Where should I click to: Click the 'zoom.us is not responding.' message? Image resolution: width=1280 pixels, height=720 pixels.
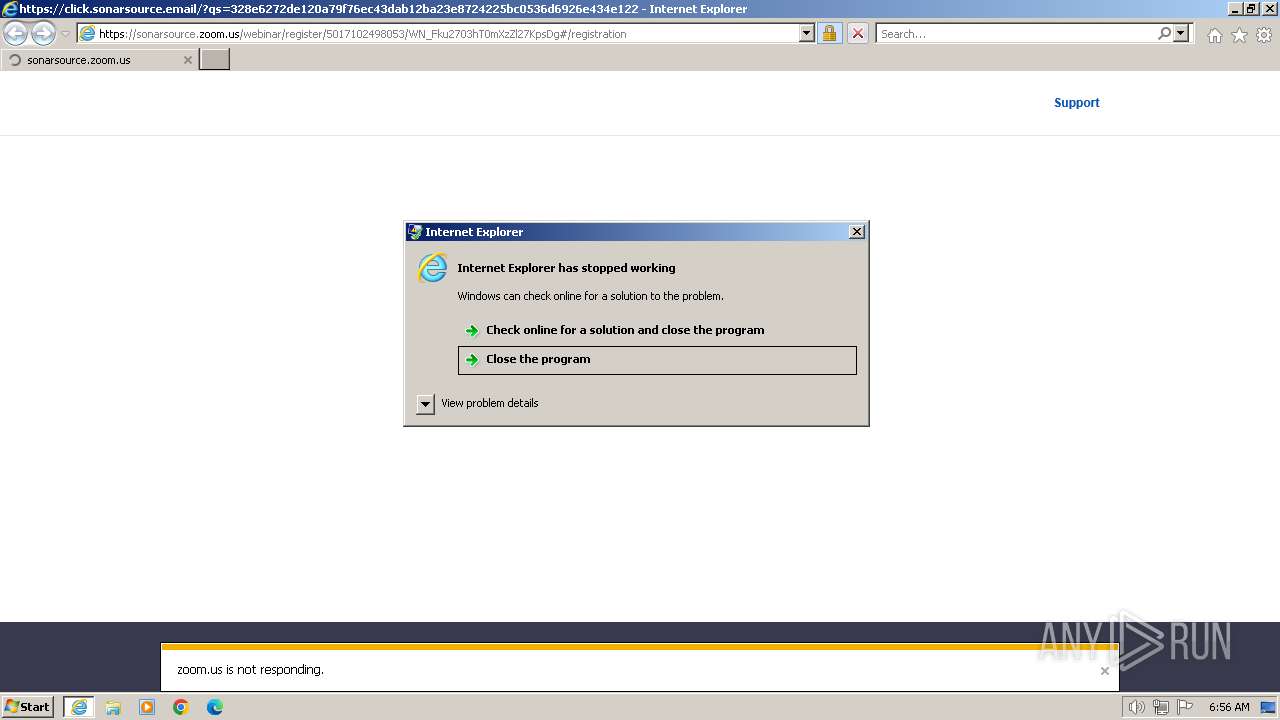[x=250, y=670]
